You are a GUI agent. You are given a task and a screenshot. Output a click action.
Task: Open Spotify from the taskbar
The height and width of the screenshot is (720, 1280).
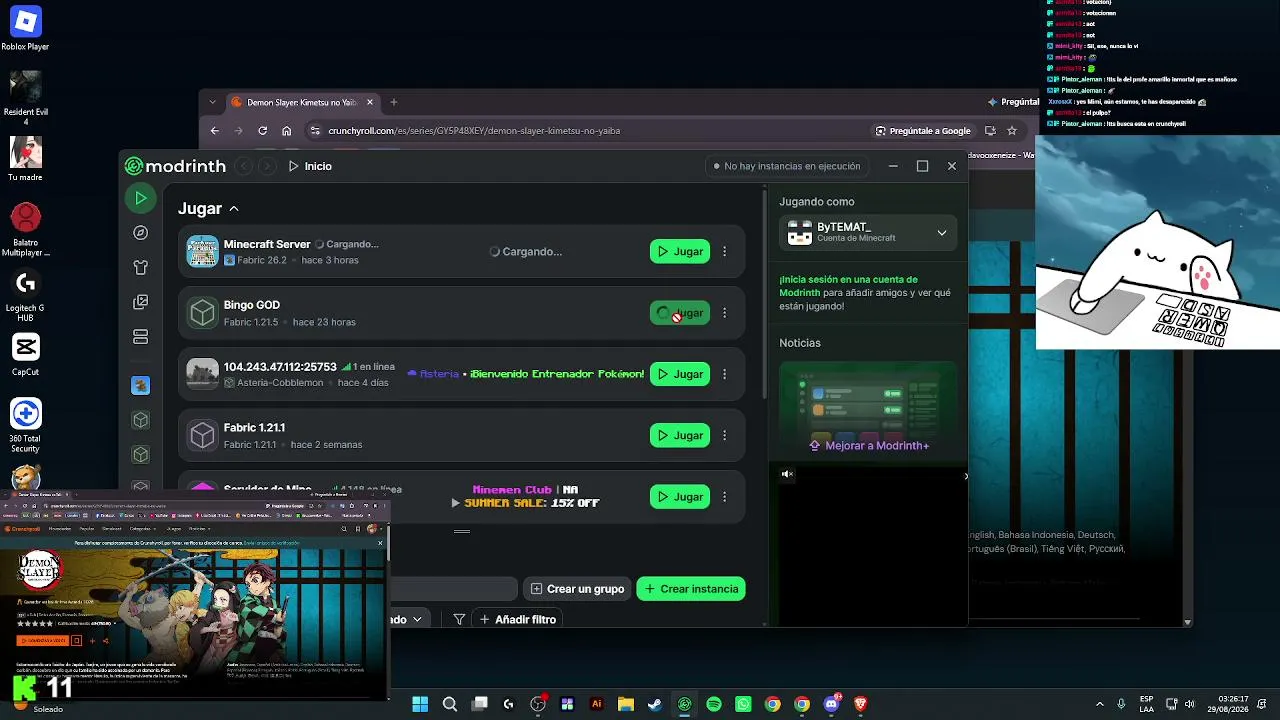[714, 704]
